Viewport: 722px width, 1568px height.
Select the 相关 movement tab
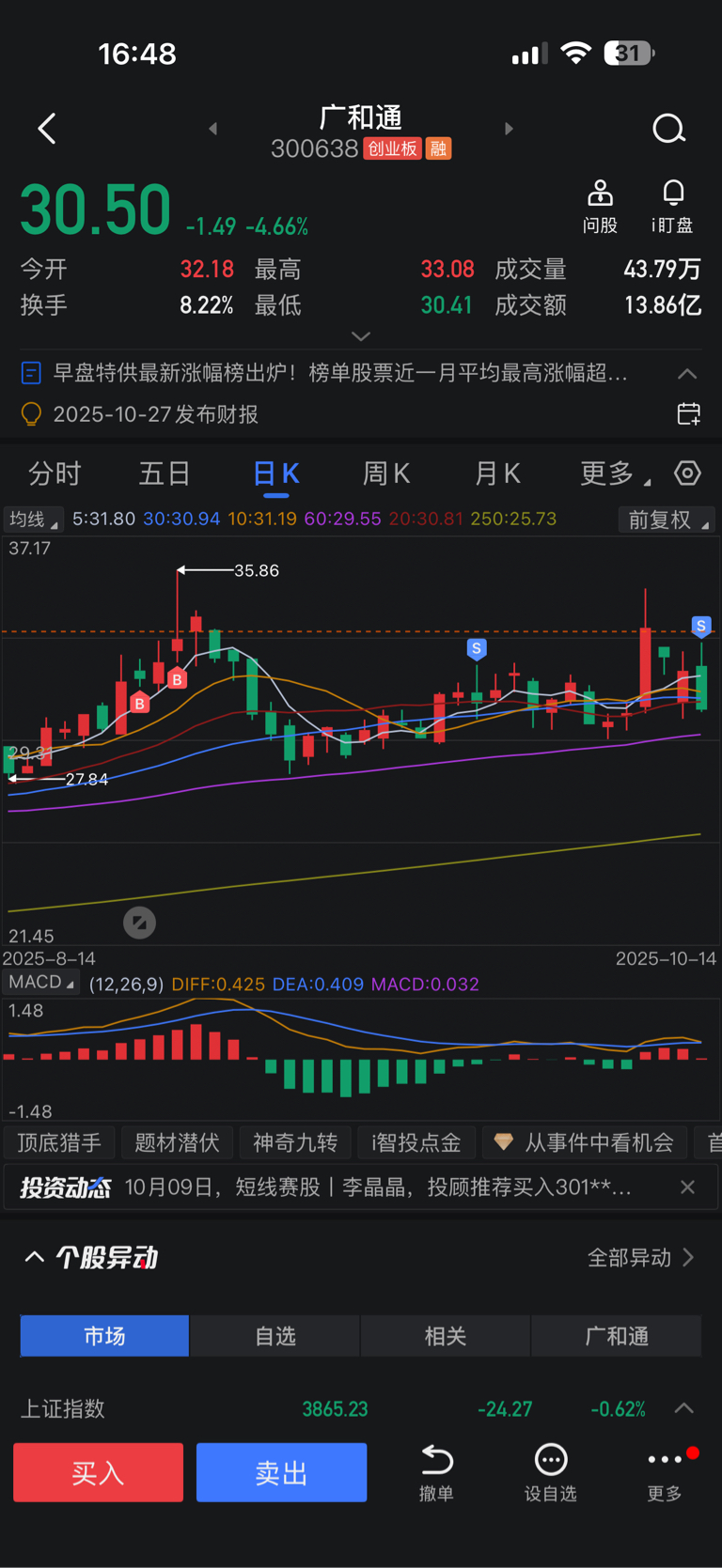(446, 1336)
